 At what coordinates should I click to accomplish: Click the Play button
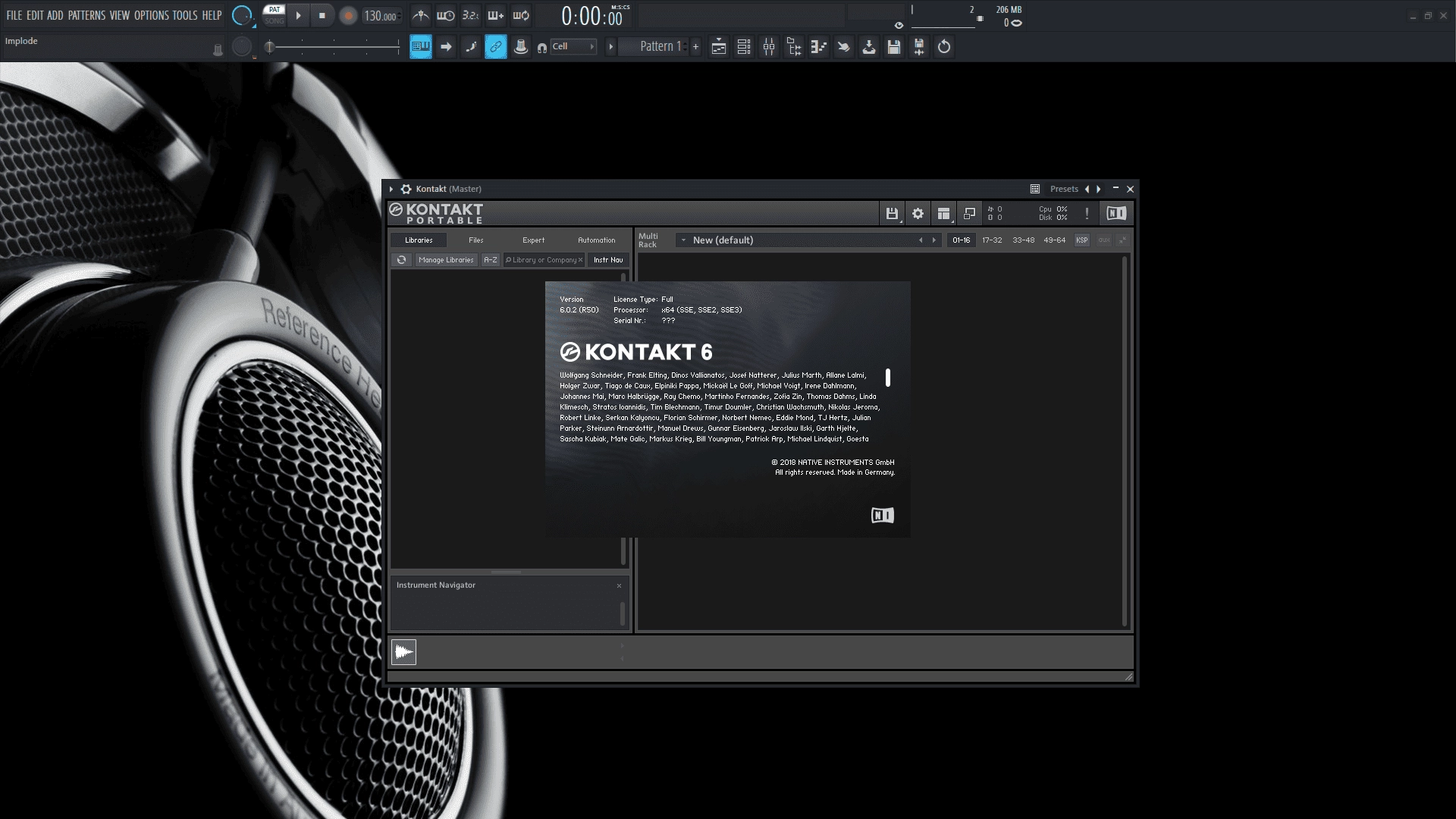299,15
